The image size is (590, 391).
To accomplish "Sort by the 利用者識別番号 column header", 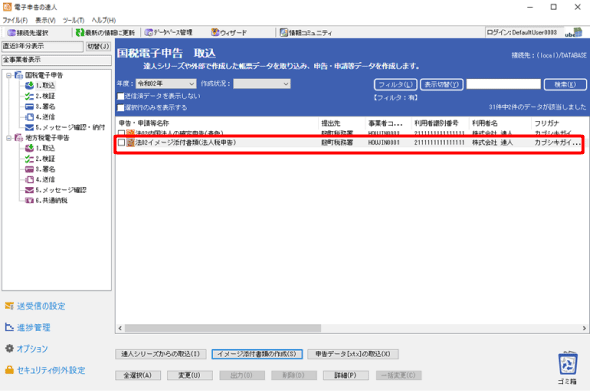I will [x=441, y=123].
